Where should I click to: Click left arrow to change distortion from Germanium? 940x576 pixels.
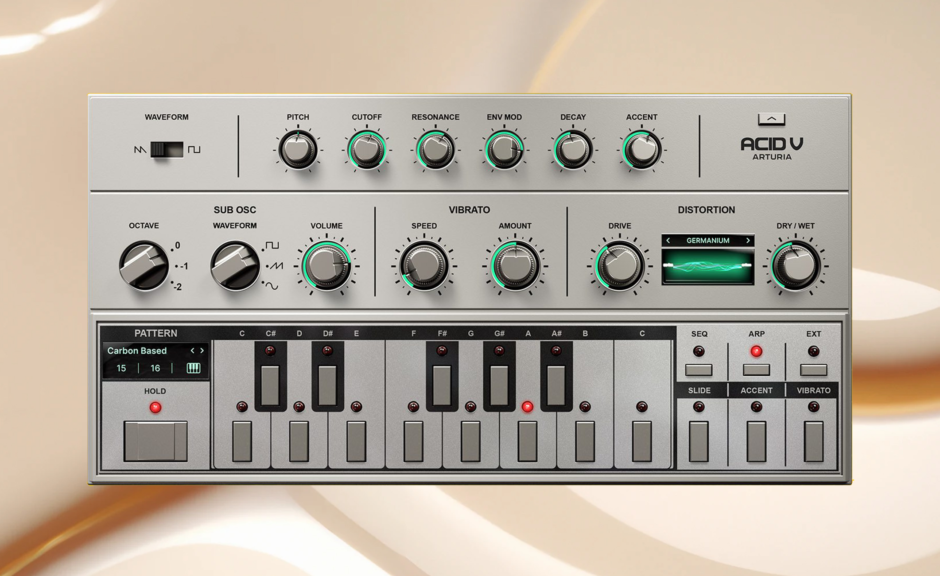click(x=668, y=240)
